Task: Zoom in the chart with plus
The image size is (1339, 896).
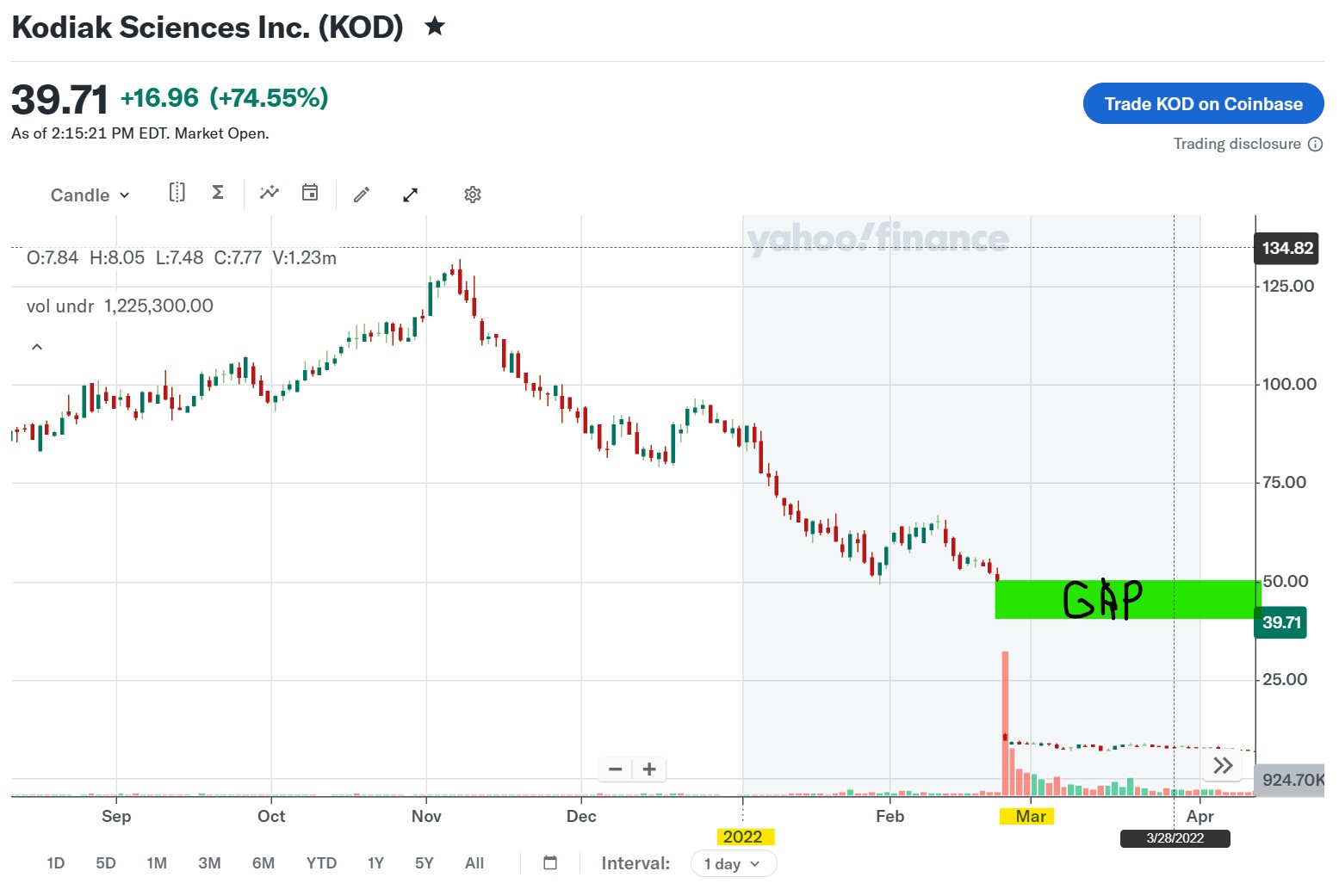Action: point(649,769)
